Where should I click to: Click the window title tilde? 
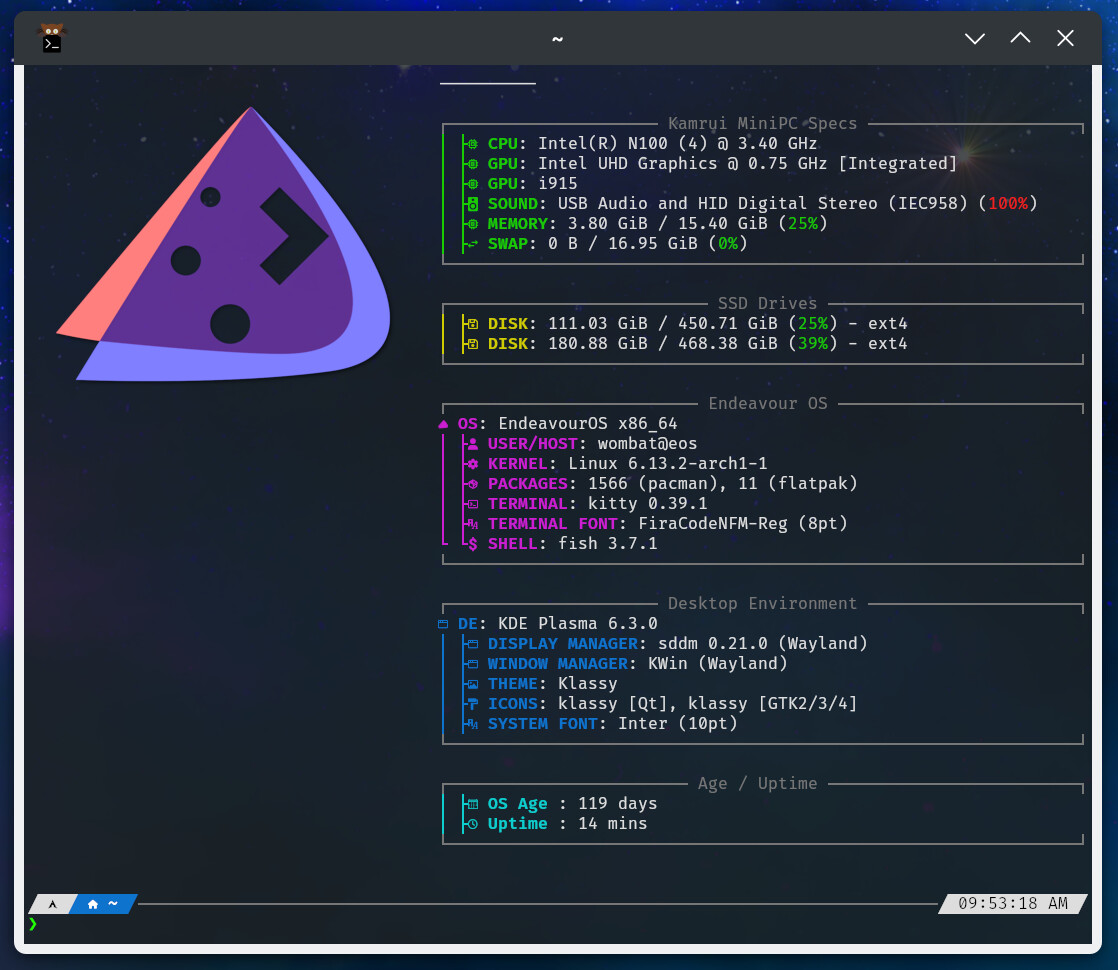[x=558, y=39]
